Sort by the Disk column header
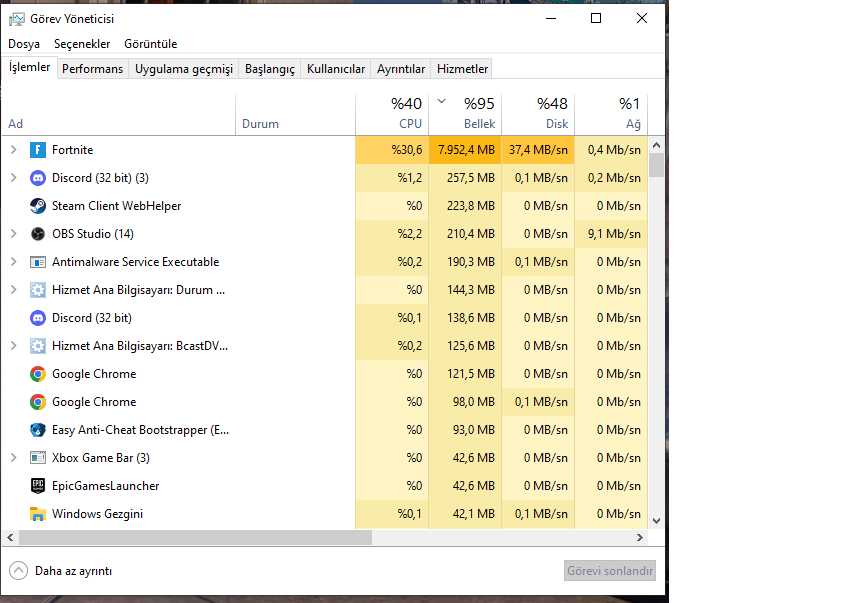This screenshot has width=864, height=603. point(538,115)
